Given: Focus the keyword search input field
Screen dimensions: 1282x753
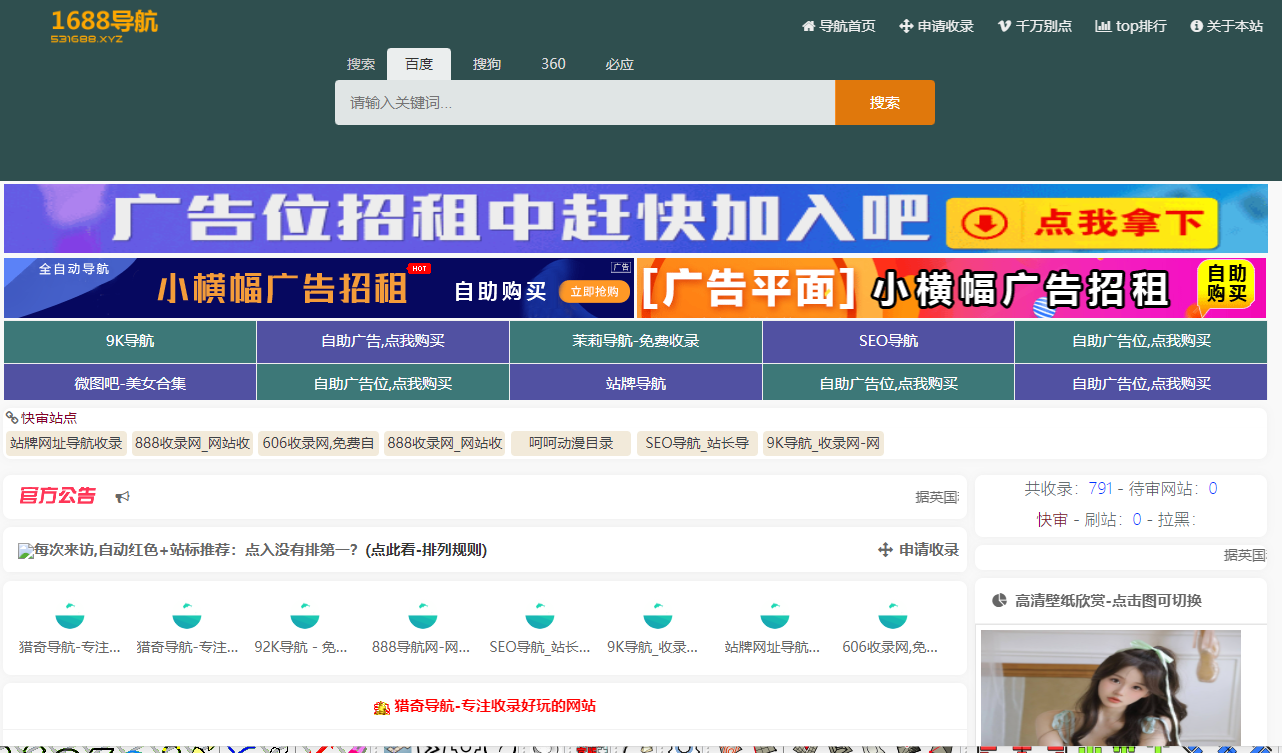Looking at the screenshot, I should tap(584, 103).
